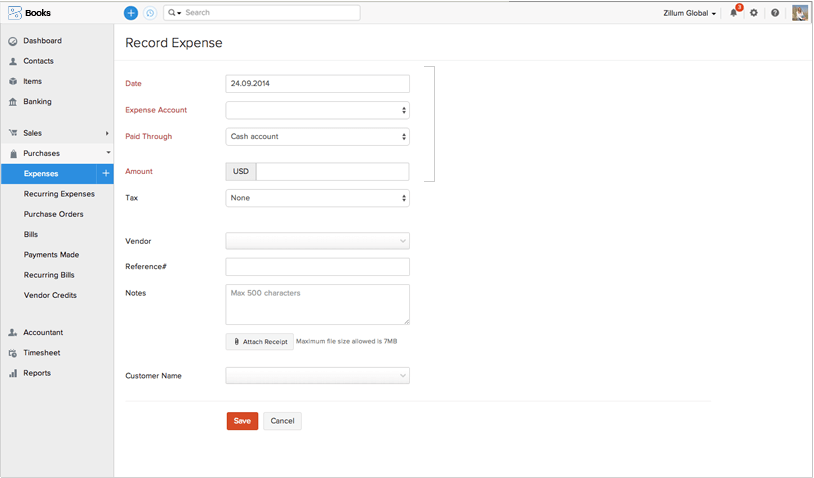This screenshot has width=814, height=478.
Task: Open Recurring Expenses in sidebar
Action: (59, 194)
